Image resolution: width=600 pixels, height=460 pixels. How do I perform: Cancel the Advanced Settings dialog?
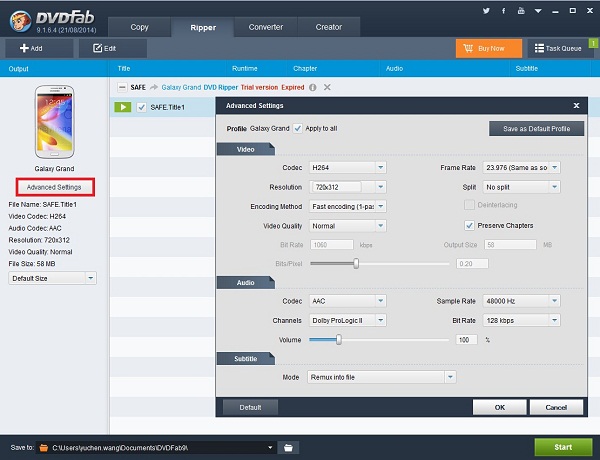click(556, 408)
